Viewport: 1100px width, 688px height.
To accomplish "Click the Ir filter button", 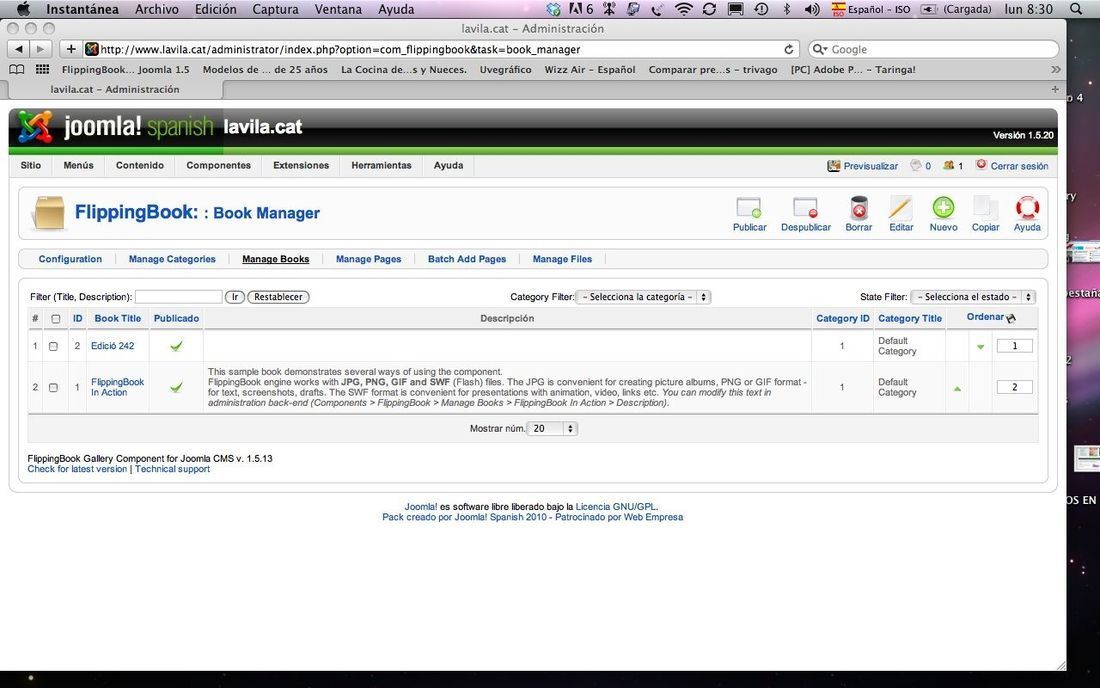I will (x=235, y=297).
